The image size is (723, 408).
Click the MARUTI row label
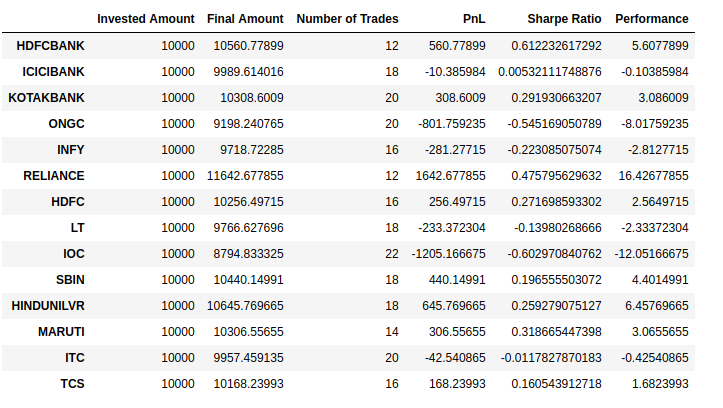click(x=61, y=332)
